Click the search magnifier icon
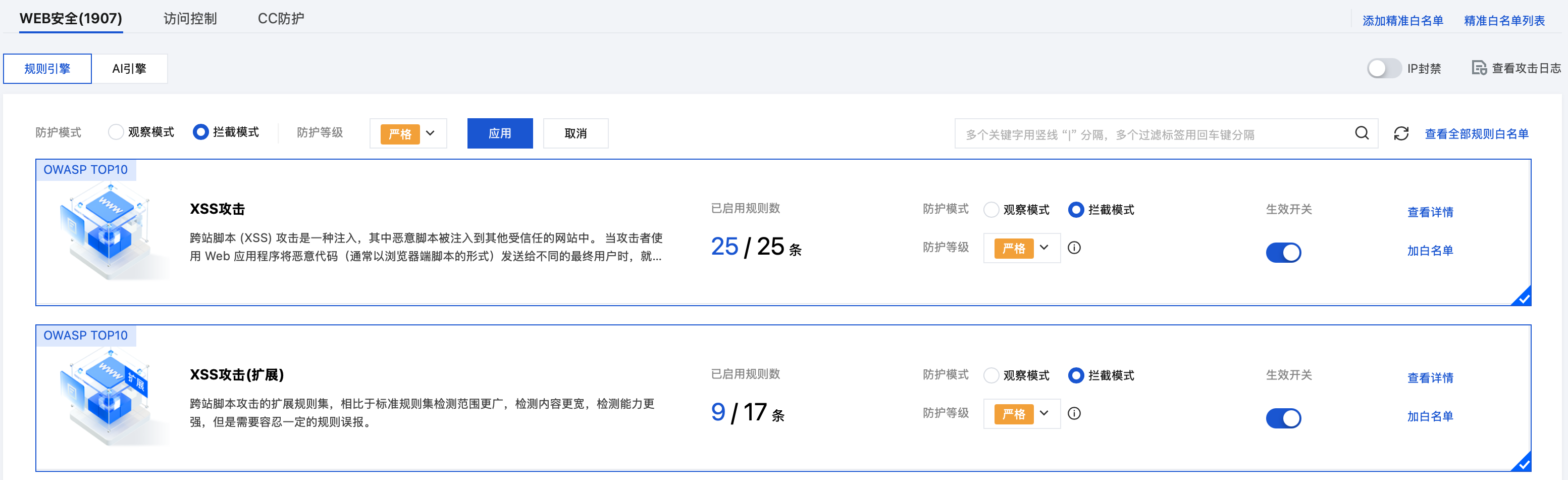Screen dimensions: 1568x480 tap(1362, 133)
